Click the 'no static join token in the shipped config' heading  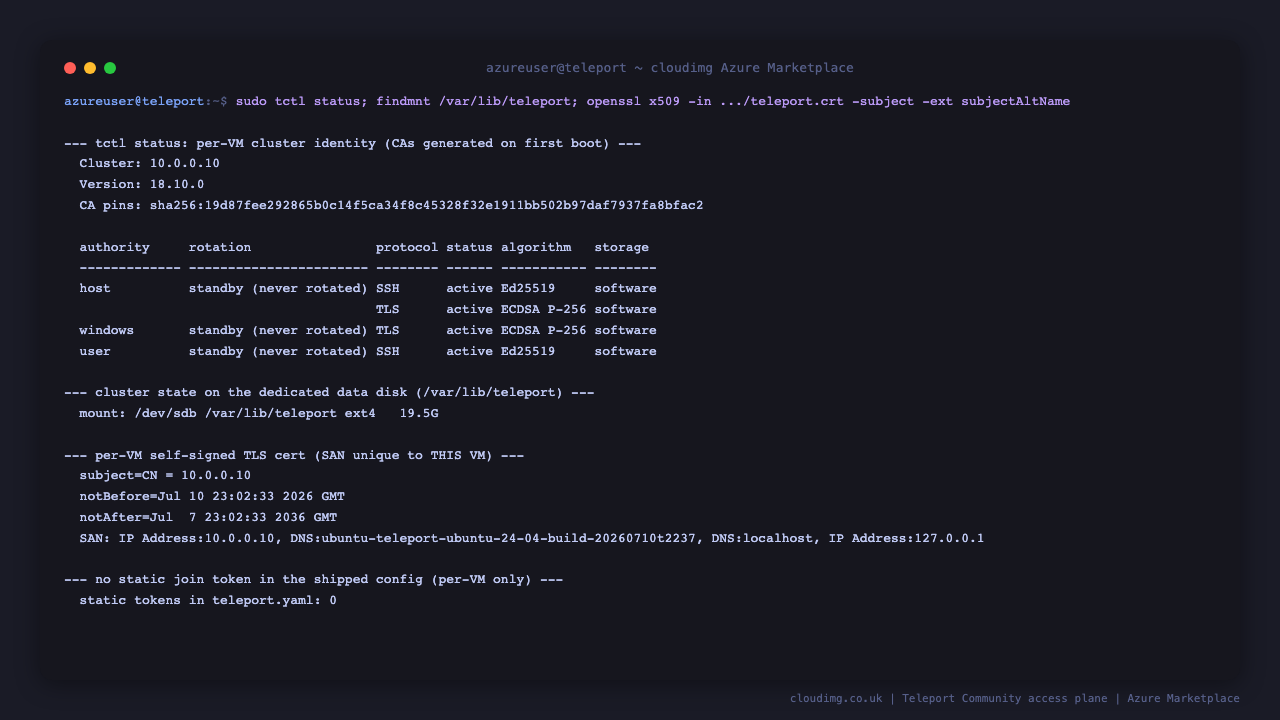(x=313, y=579)
